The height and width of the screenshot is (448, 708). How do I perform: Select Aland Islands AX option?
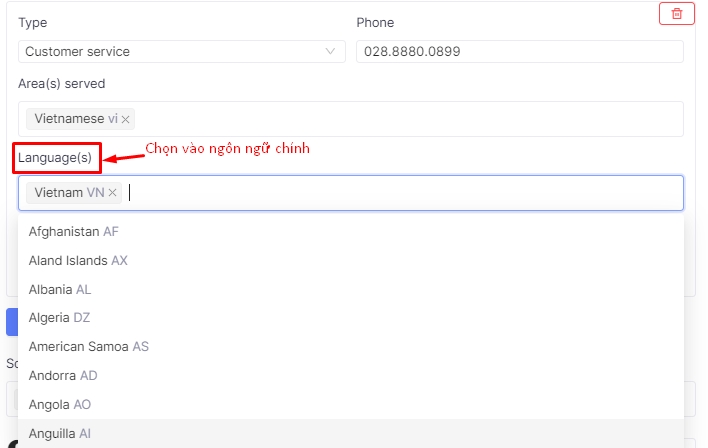(x=351, y=261)
